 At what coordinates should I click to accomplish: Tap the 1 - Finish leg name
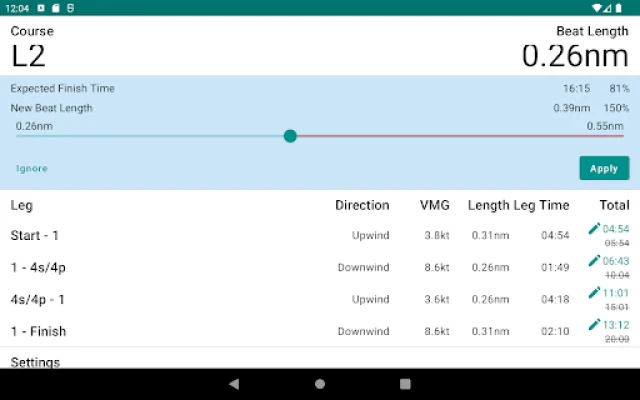[x=38, y=331]
